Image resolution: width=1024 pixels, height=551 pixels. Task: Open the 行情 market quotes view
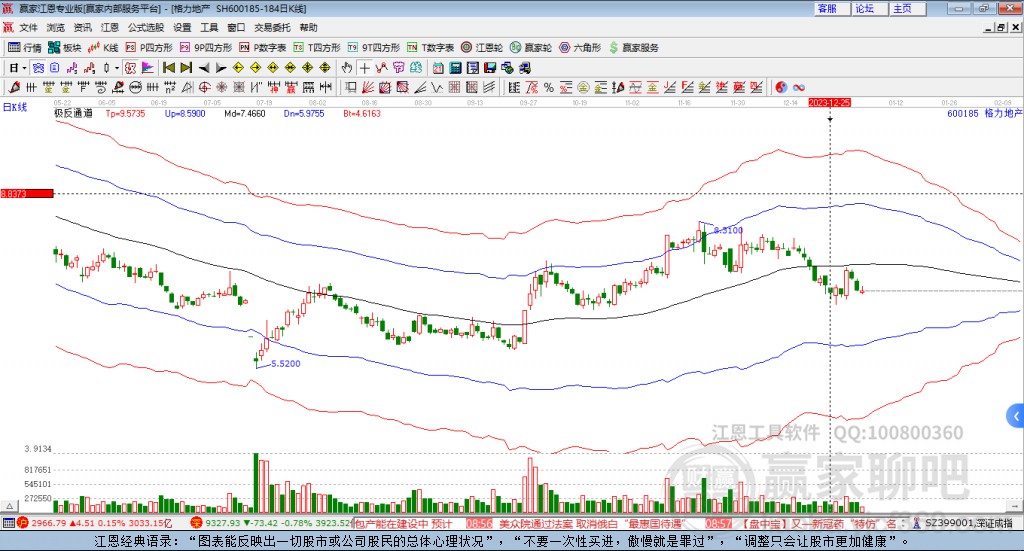pyautogui.click(x=24, y=48)
